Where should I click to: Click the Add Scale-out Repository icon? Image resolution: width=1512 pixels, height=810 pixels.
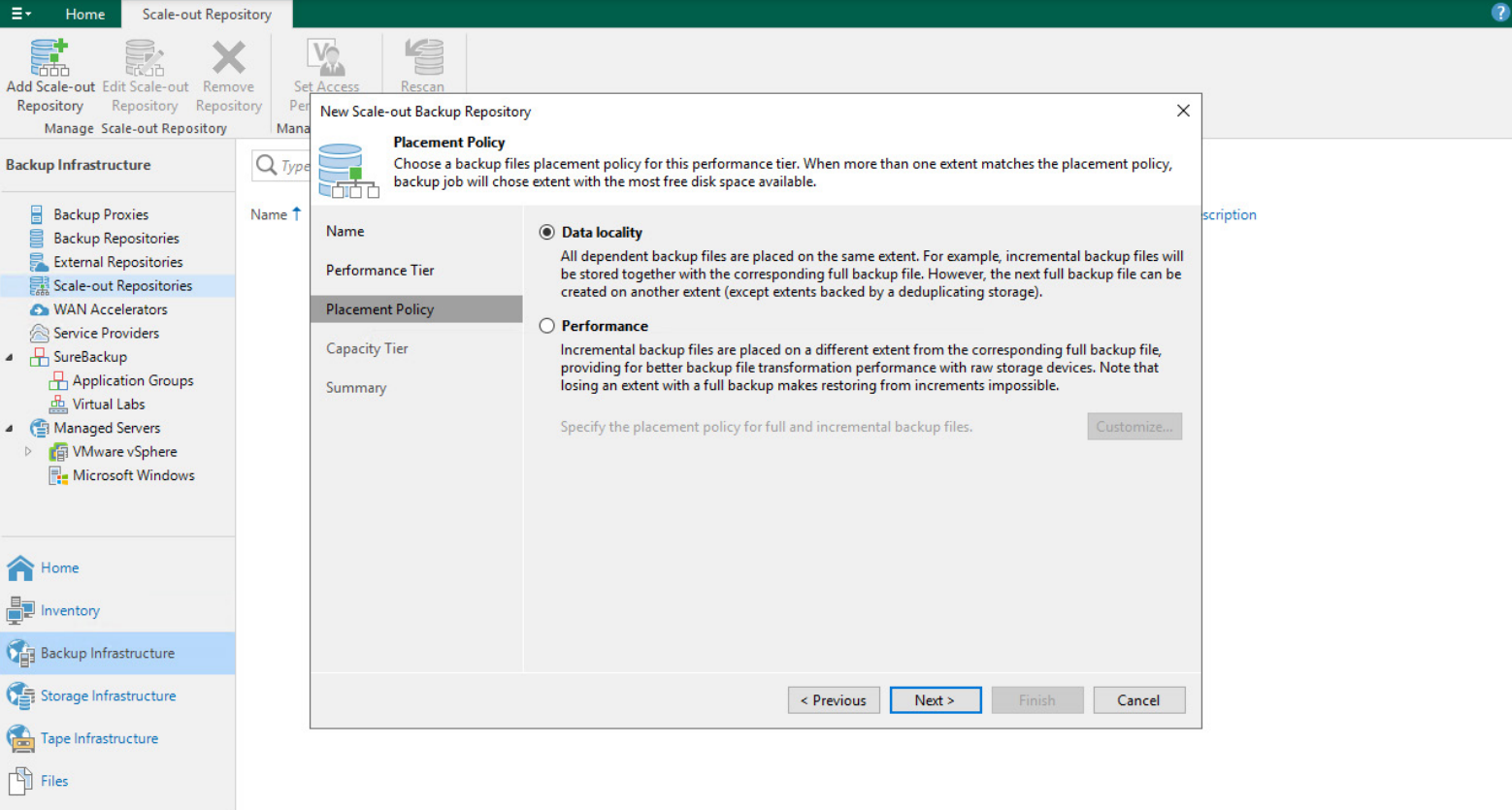click(x=49, y=58)
